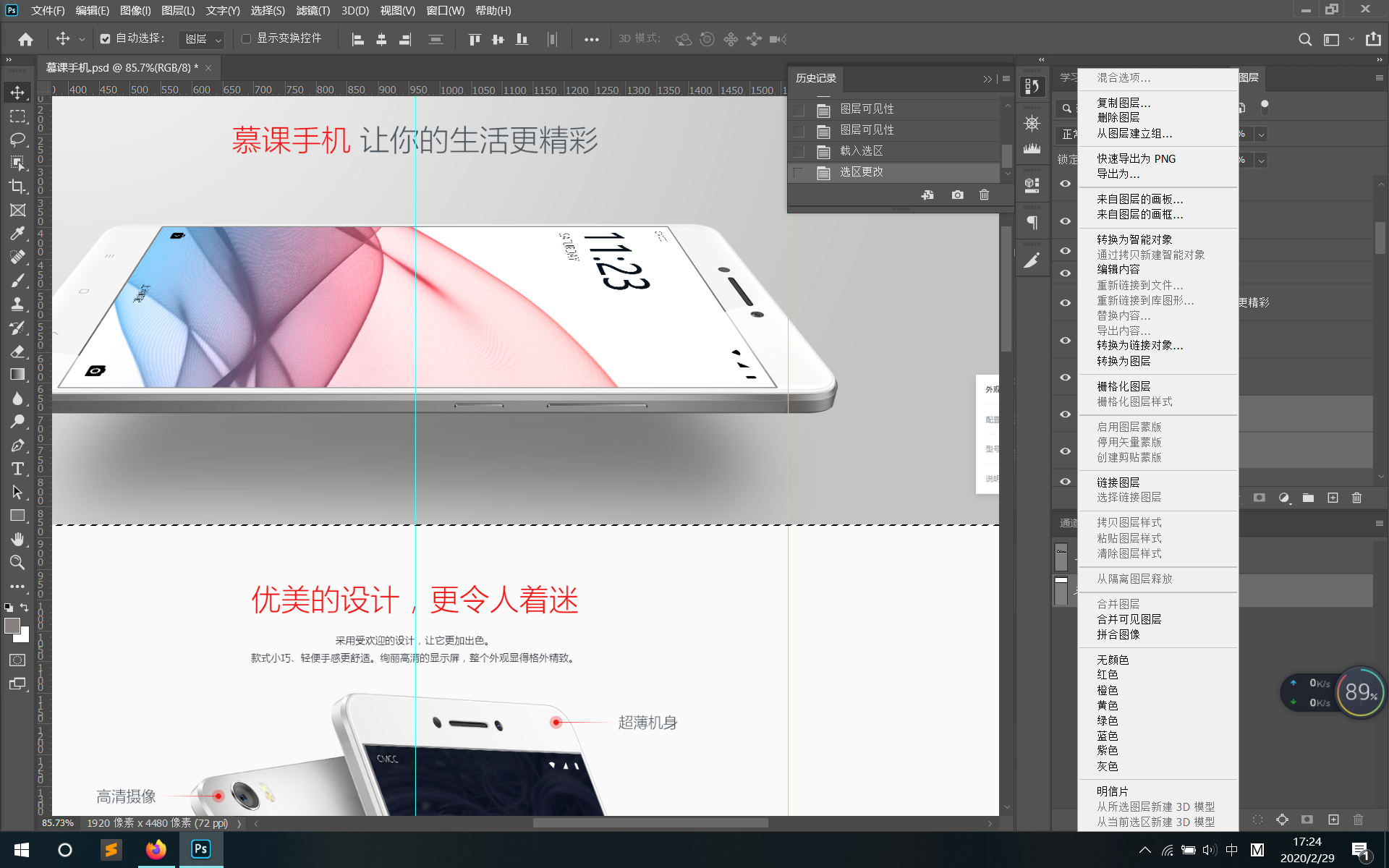This screenshot has width=1389, height=868.
Task: Click the Share icon at top right
Action: [1373, 39]
